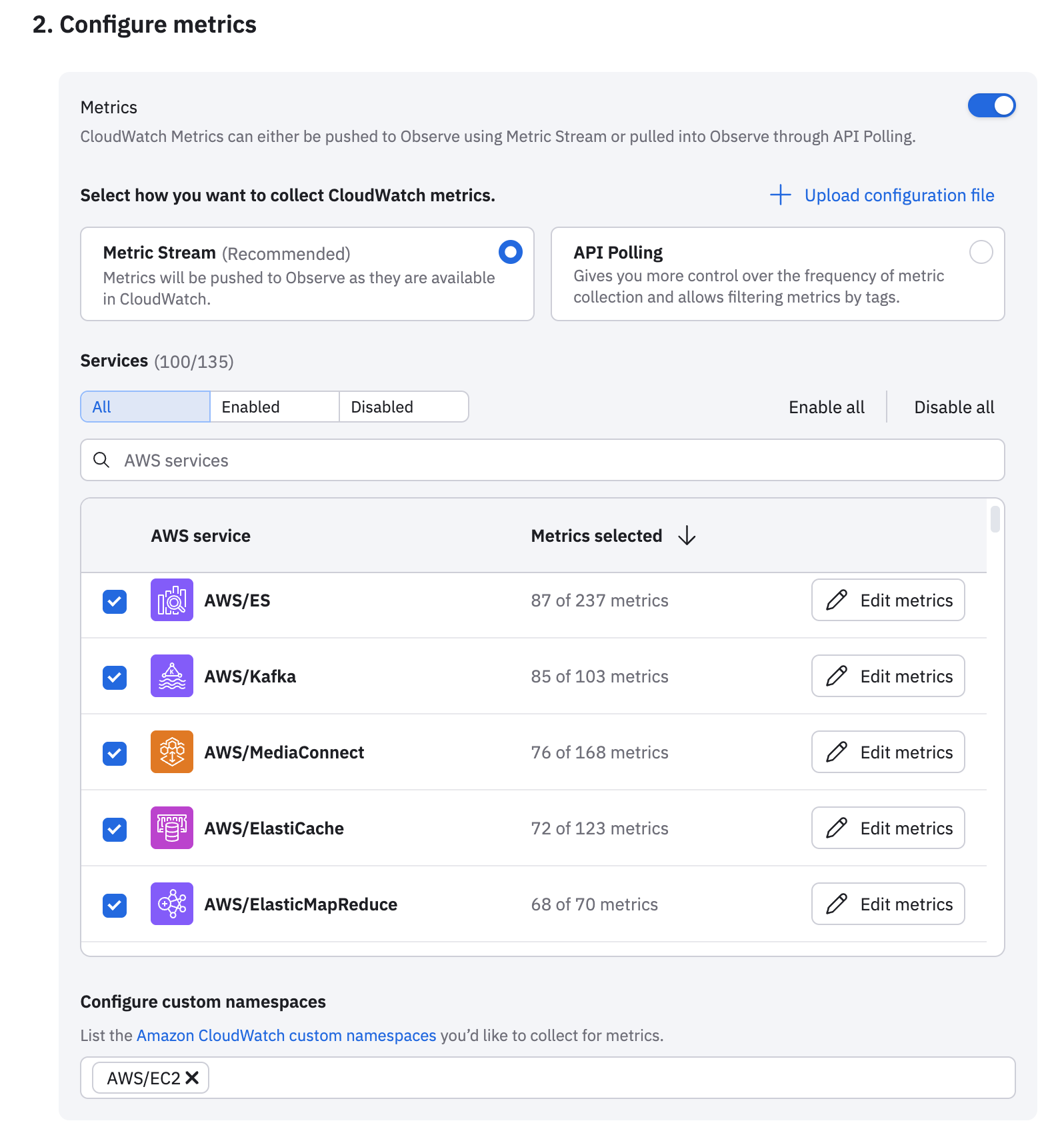Open Amazon CloudWatch custom namespaces link
Image resolution: width=1064 pixels, height=1133 pixels.
[x=287, y=1035]
